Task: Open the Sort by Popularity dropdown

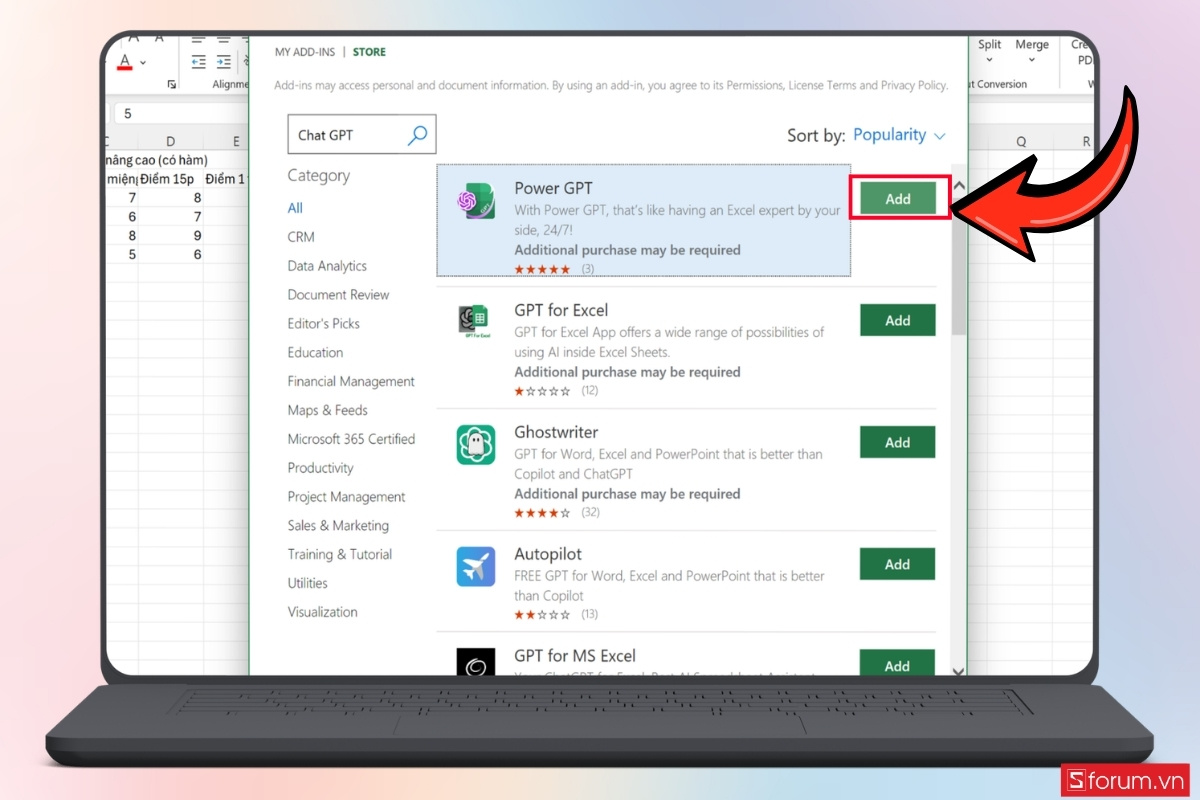Action: tap(898, 135)
